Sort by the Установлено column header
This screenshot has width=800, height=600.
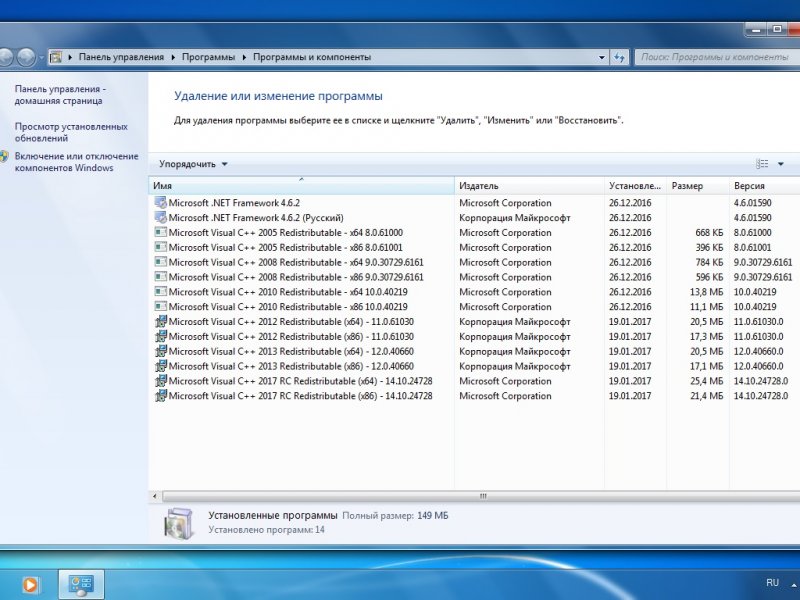pyautogui.click(x=635, y=186)
